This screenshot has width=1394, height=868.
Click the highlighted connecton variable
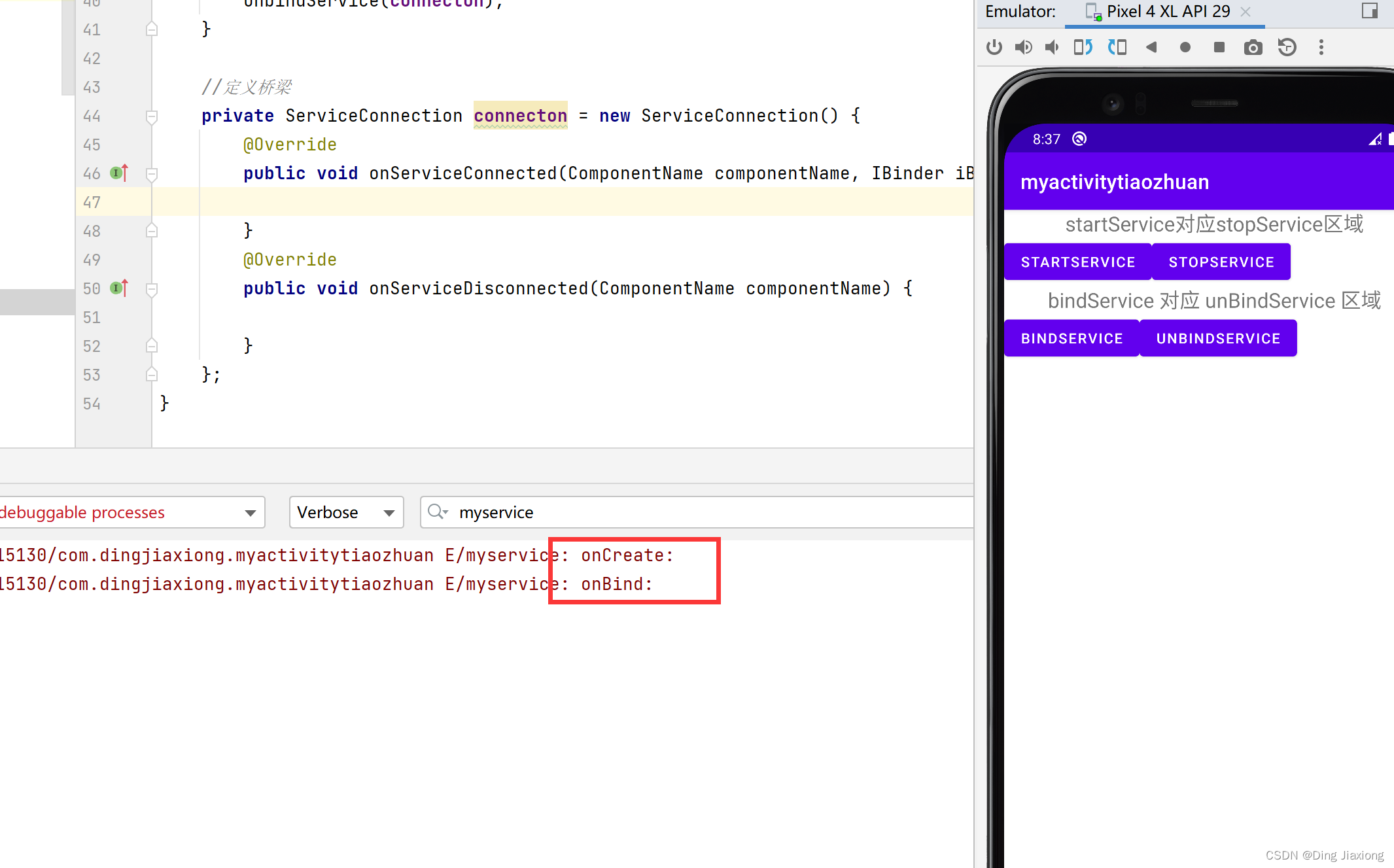pos(520,116)
